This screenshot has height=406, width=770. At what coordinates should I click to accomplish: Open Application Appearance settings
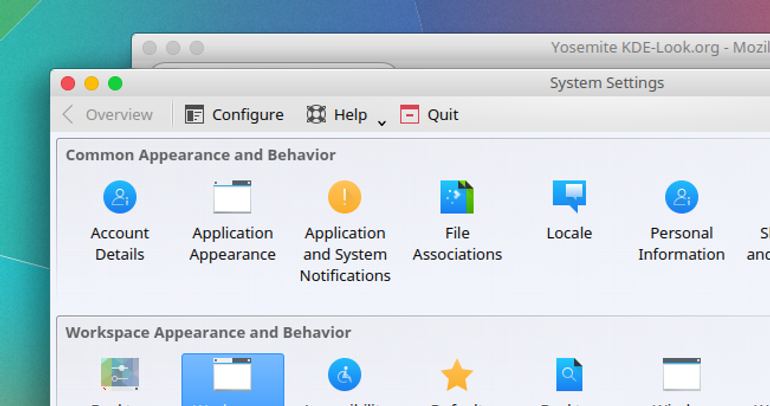pos(232,221)
